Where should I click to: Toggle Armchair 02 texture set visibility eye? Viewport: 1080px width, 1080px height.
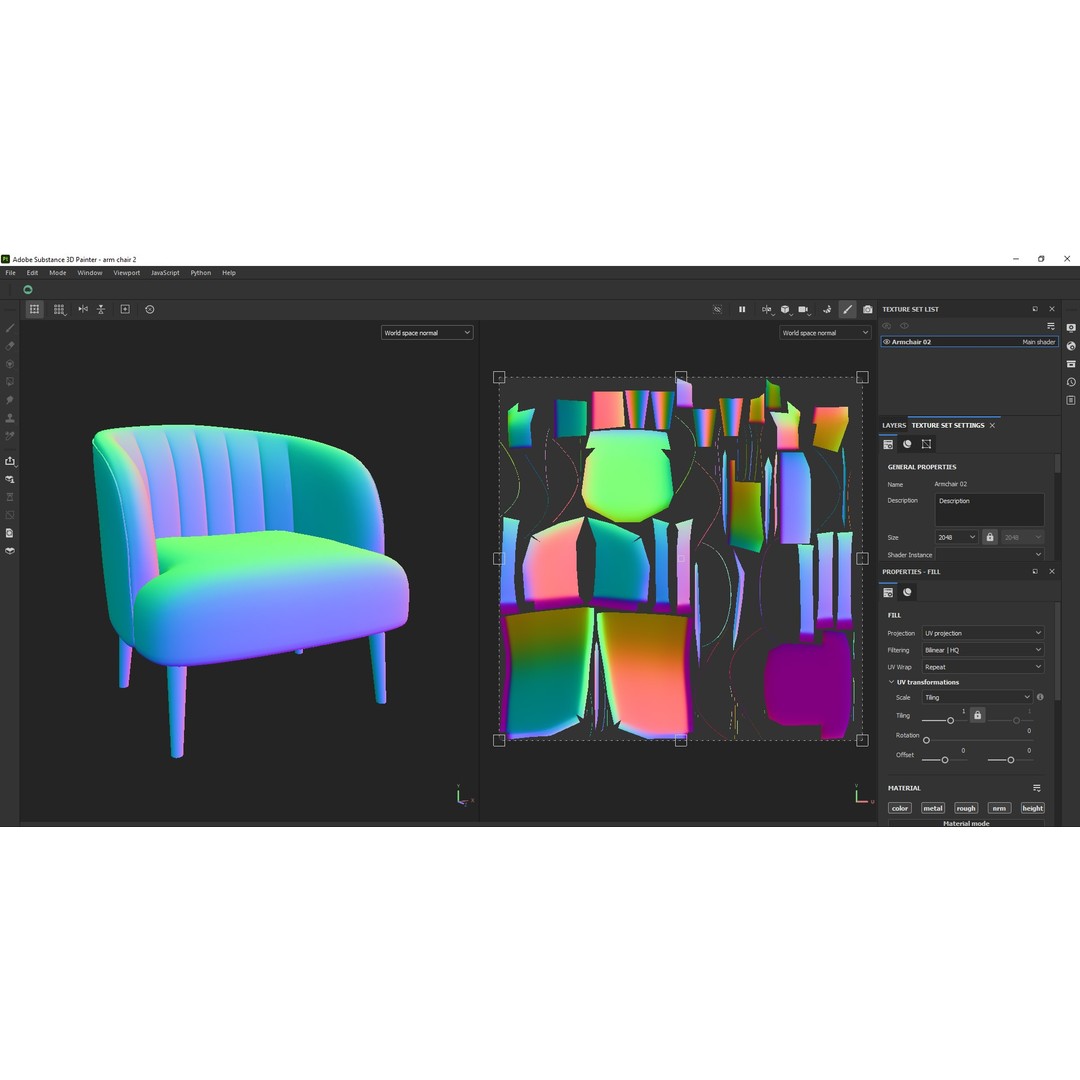pyautogui.click(x=886, y=342)
